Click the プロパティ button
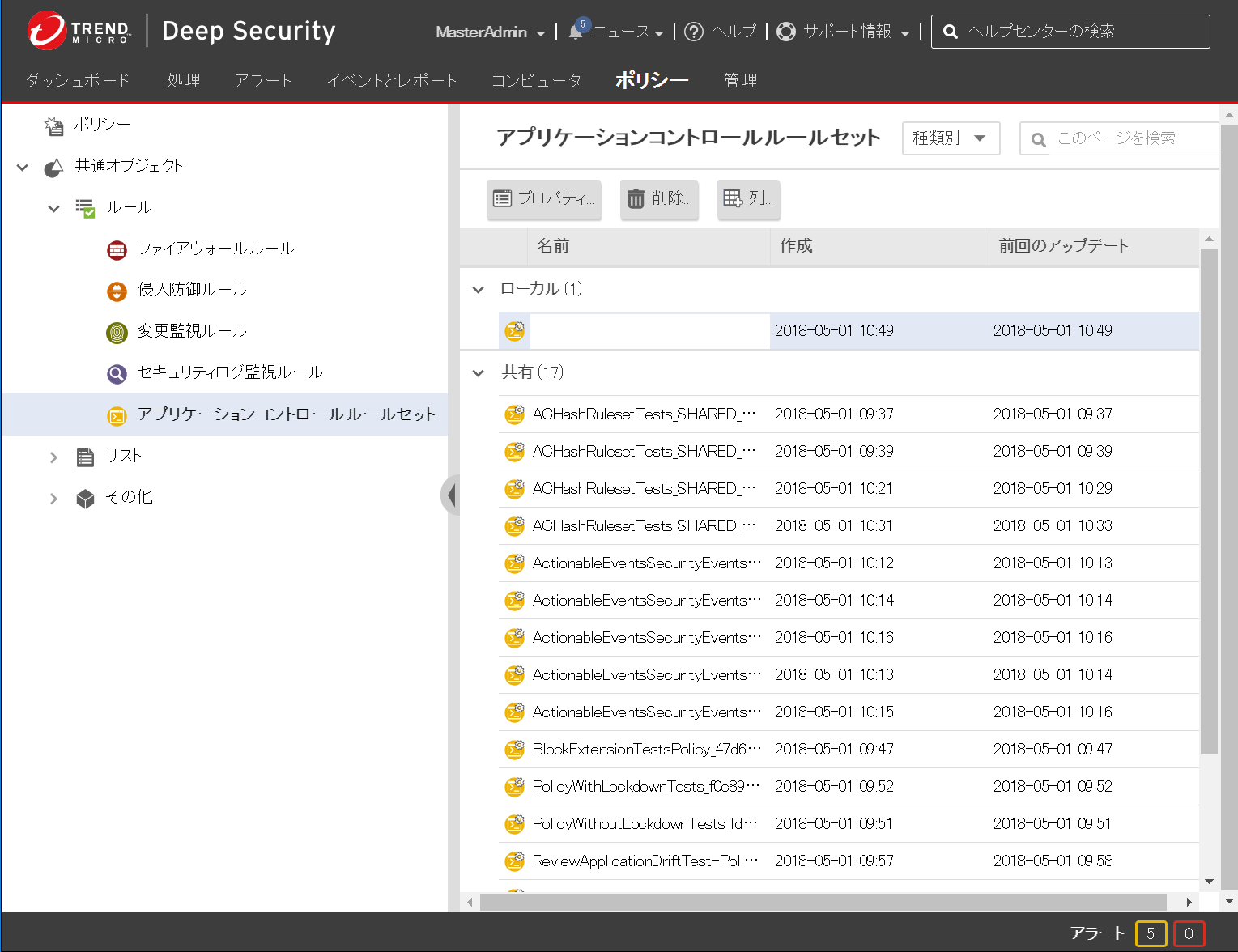 pos(544,198)
